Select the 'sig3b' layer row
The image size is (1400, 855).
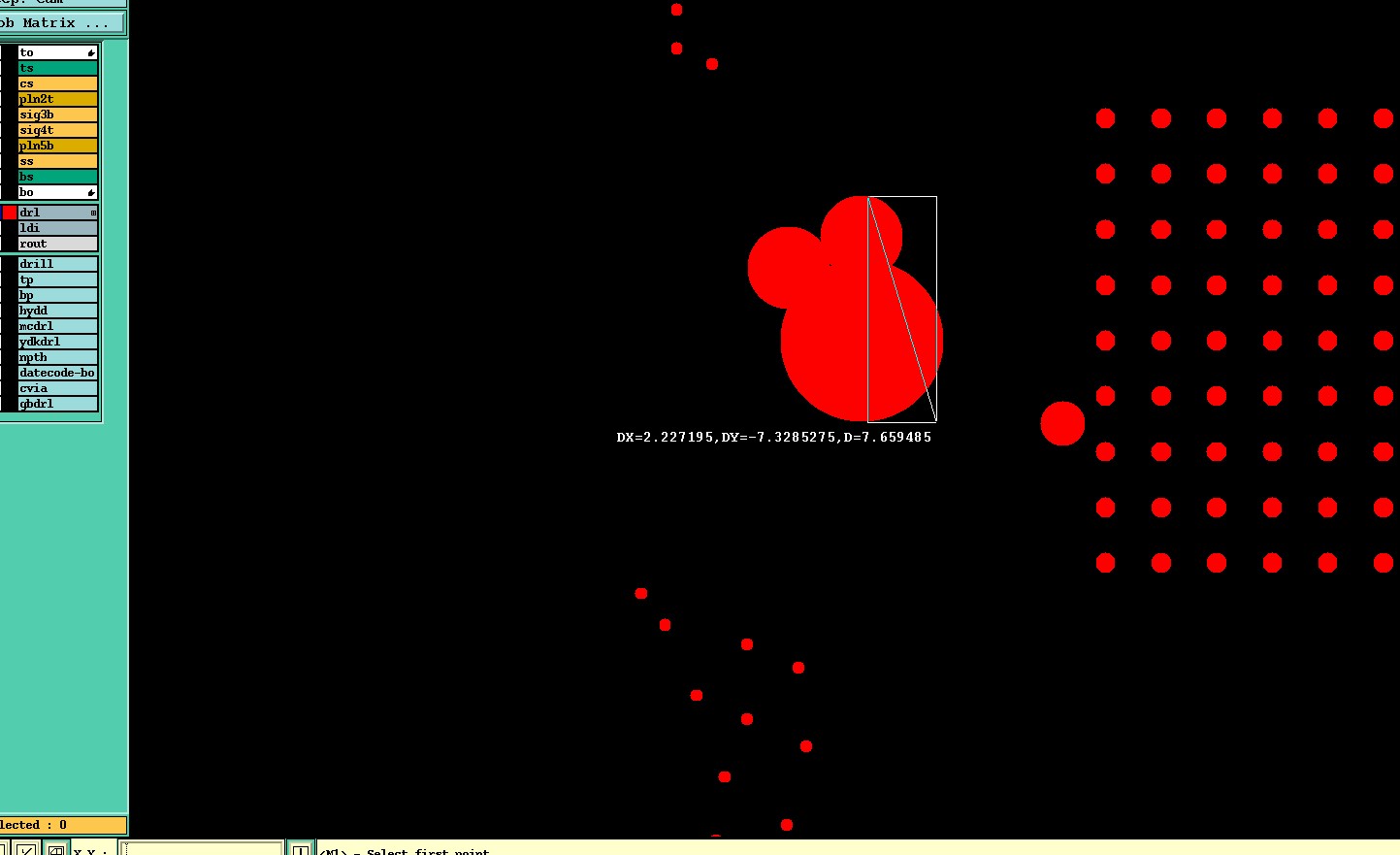tap(58, 115)
